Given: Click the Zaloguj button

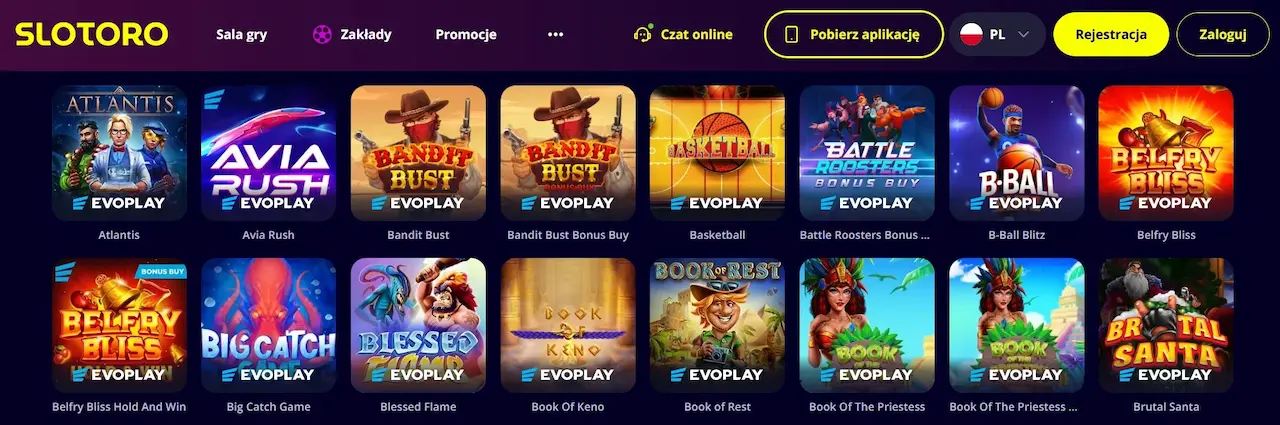Looking at the screenshot, I should (x=1222, y=34).
